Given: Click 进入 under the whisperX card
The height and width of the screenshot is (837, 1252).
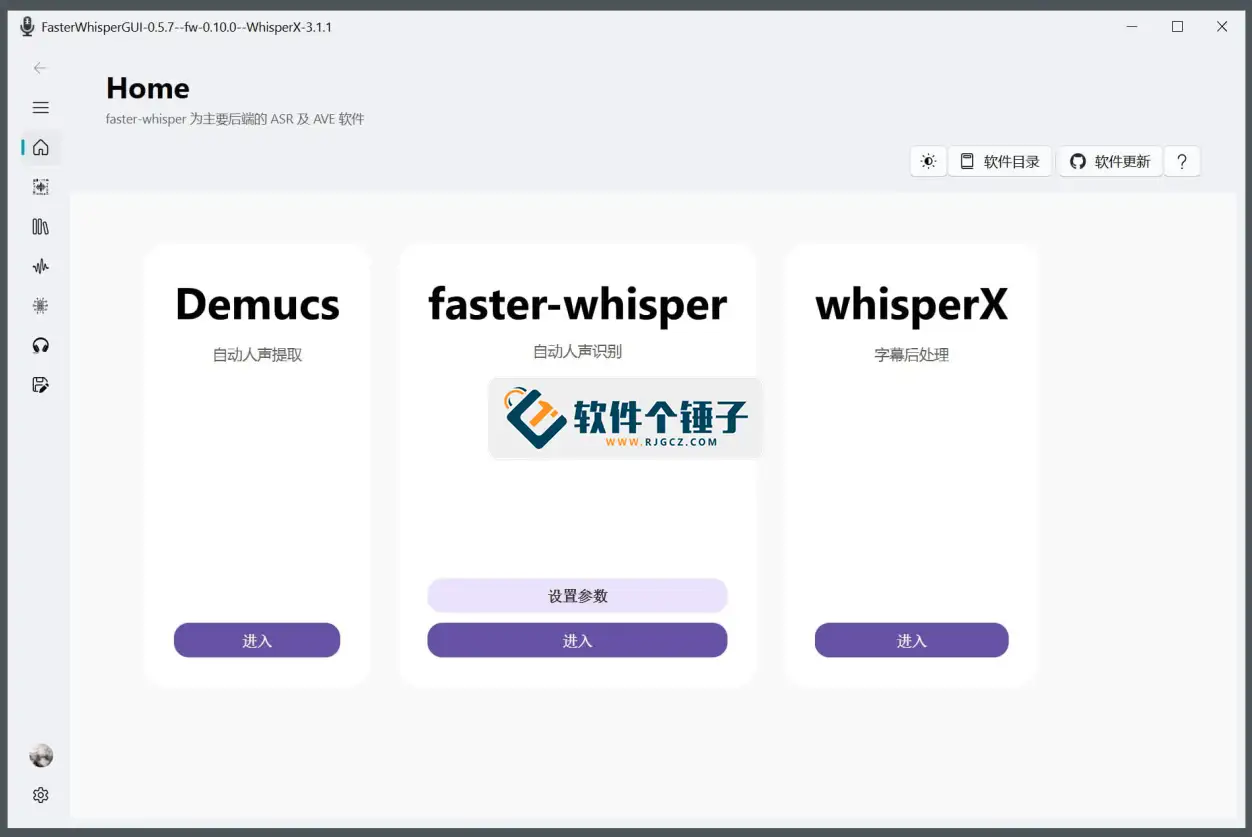Looking at the screenshot, I should (911, 640).
